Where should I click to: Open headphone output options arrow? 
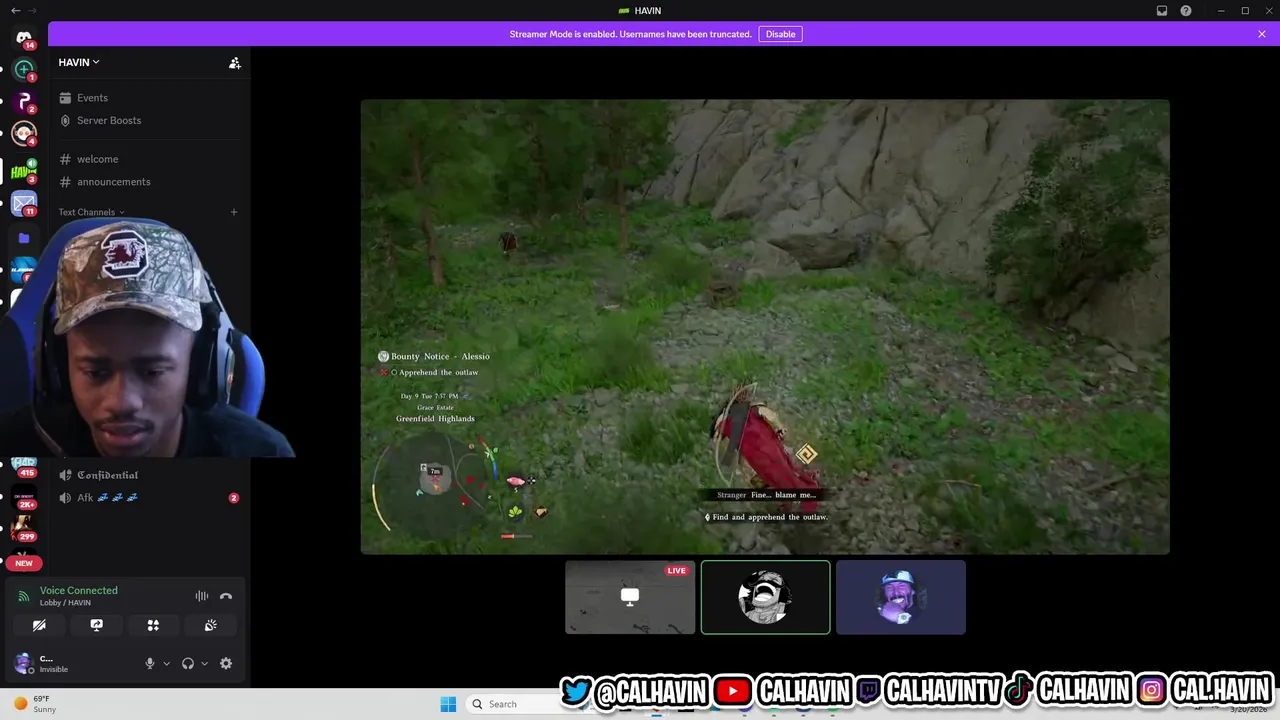(204, 663)
